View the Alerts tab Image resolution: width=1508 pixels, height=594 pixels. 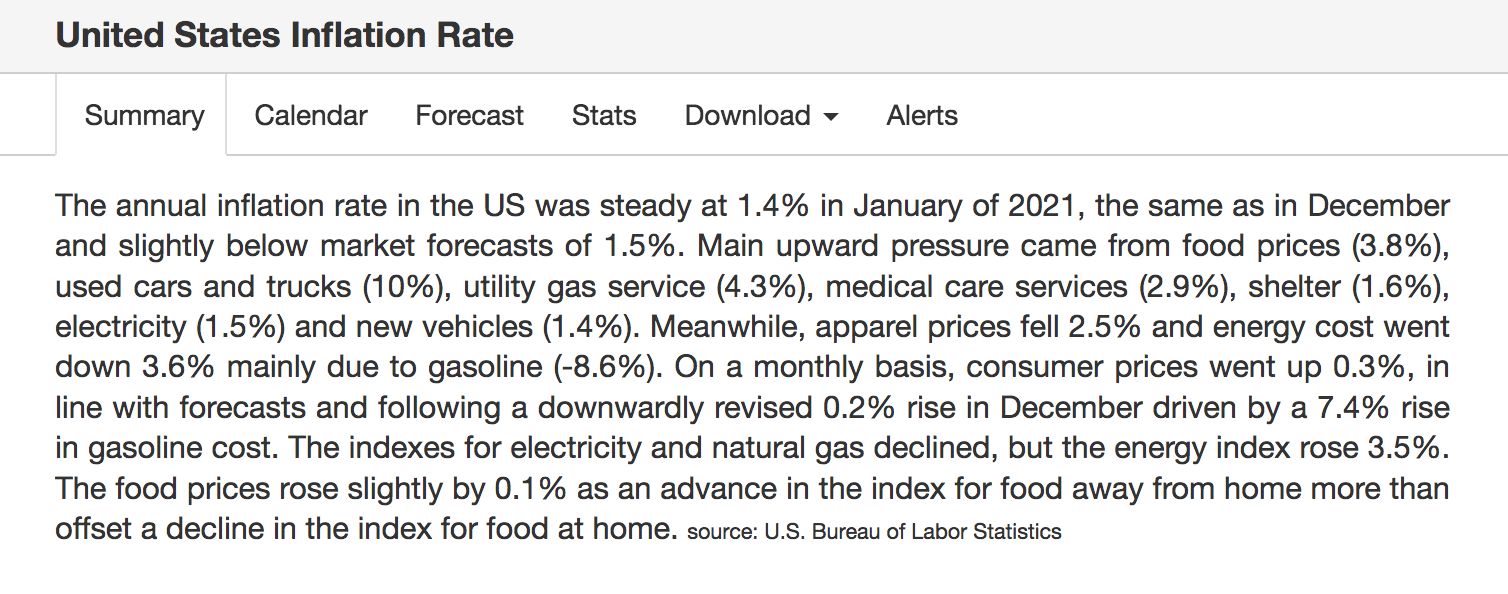click(x=922, y=115)
